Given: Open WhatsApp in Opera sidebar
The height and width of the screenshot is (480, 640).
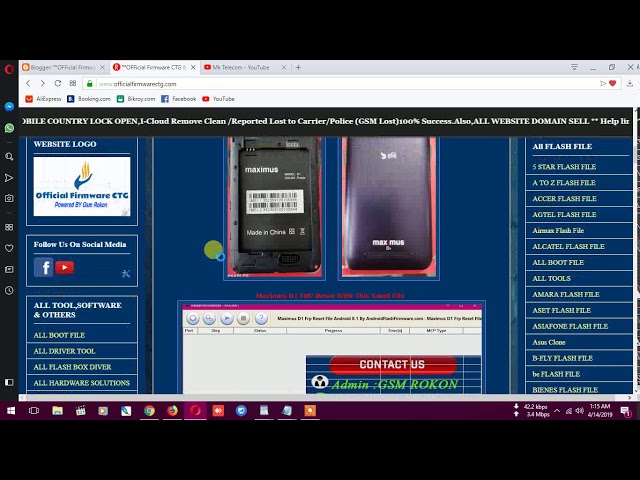Looking at the screenshot, I should [9, 128].
